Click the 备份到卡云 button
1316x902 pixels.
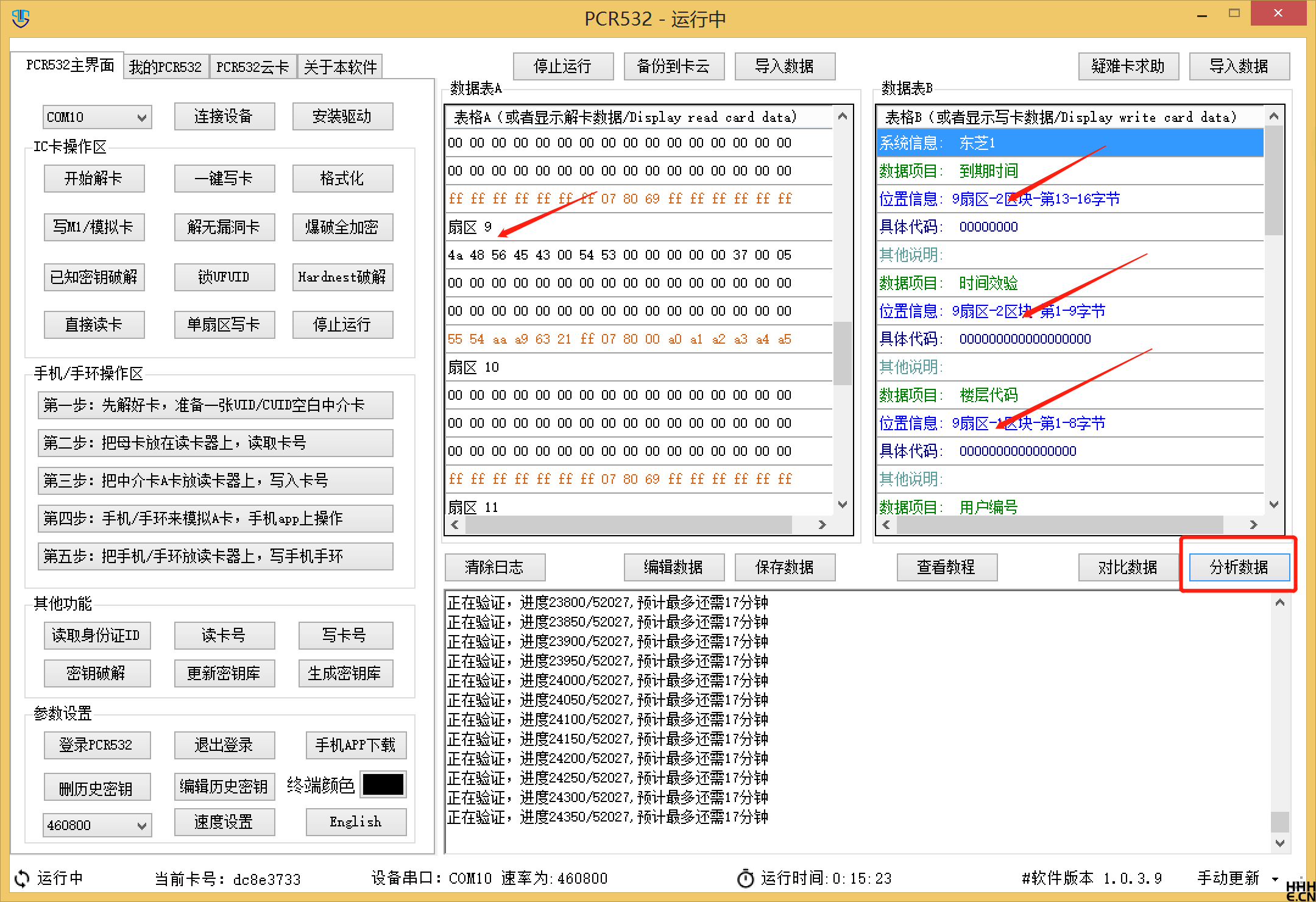[x=673, y=66]
